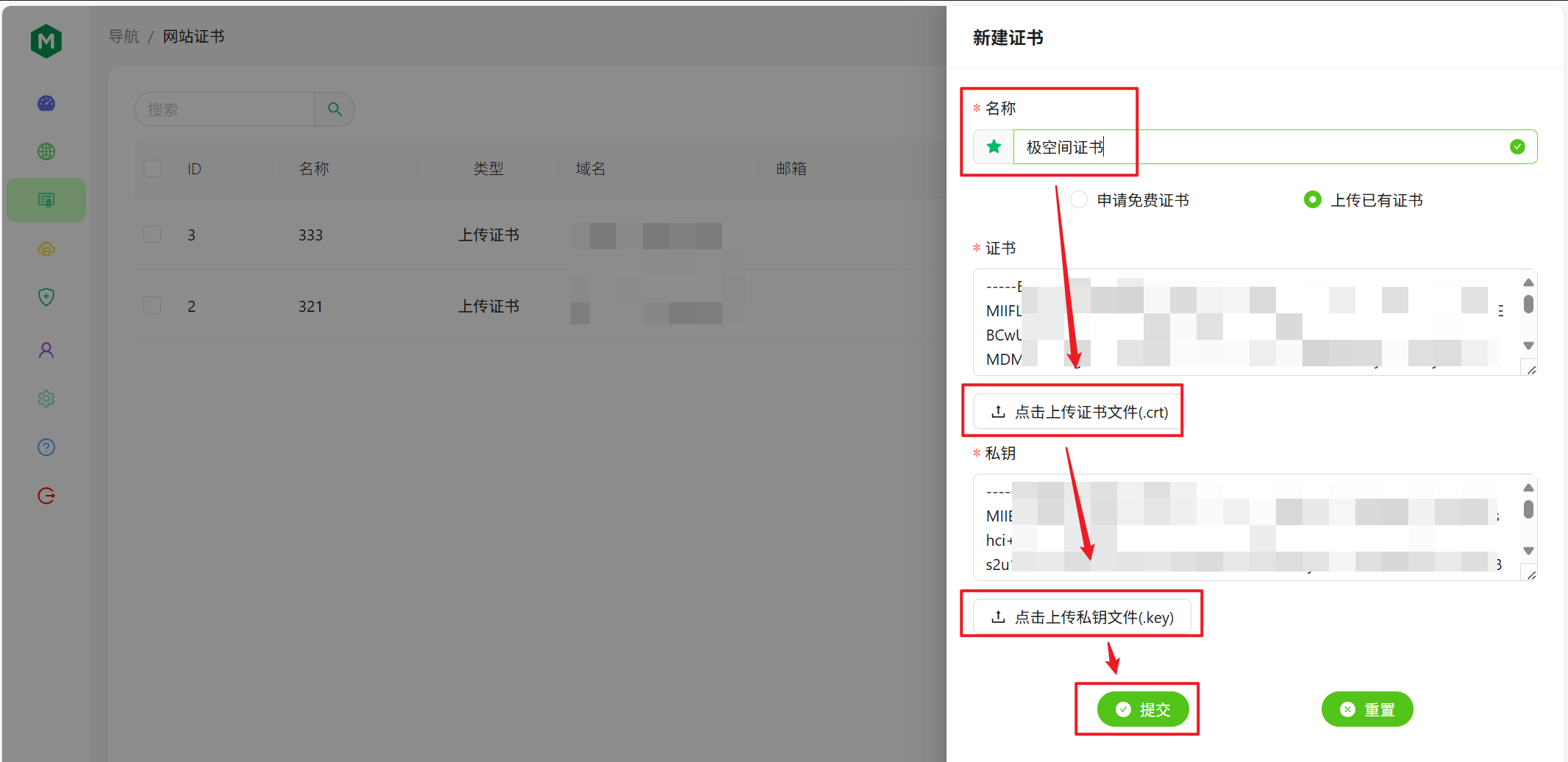This screenshot has width=1568, height=762.
Task: Check the select-all checkbox in the table header
Action: pyautogui.click(x=152, y=168)
